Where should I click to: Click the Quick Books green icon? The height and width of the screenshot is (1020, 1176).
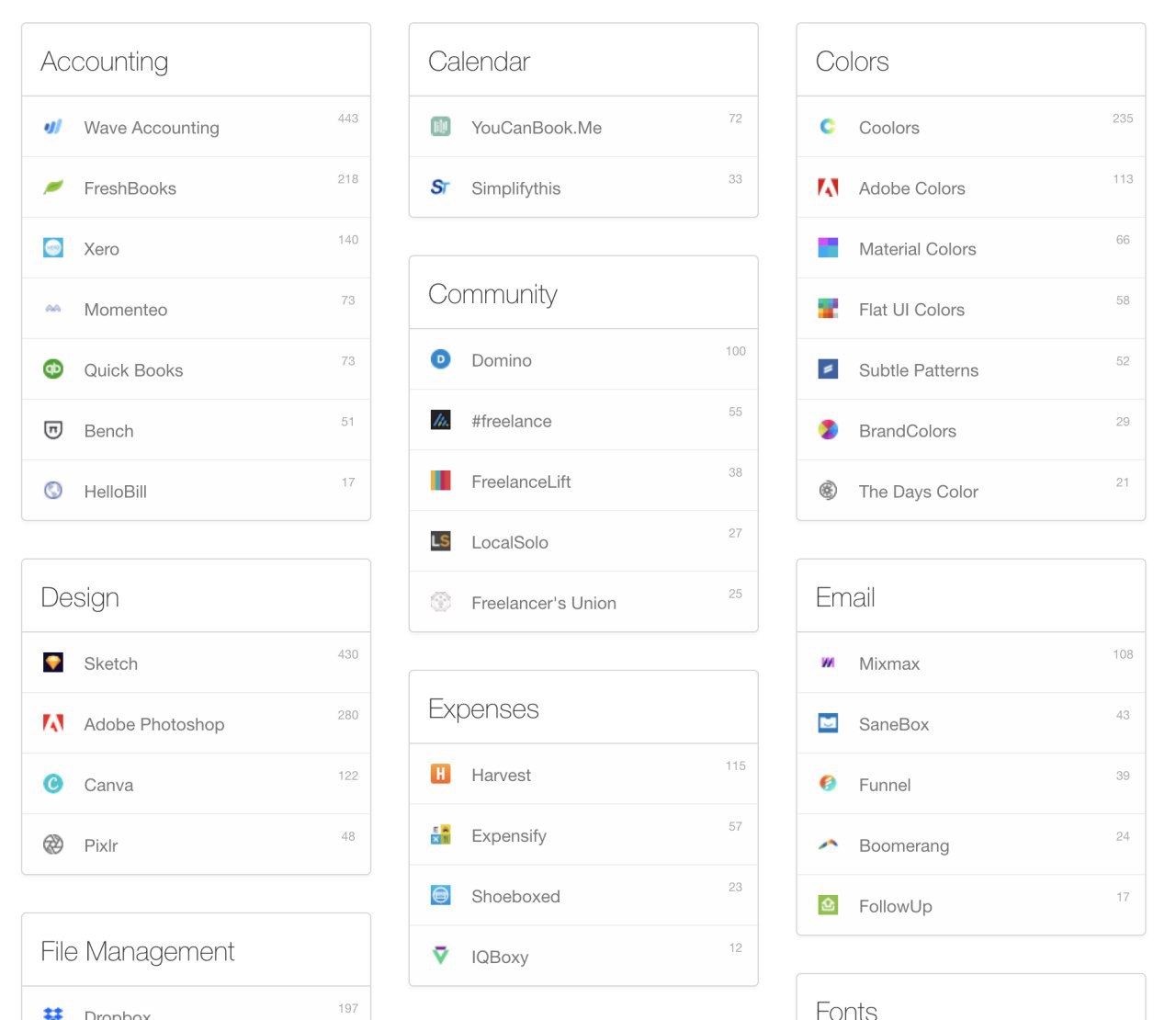point(53,369)
